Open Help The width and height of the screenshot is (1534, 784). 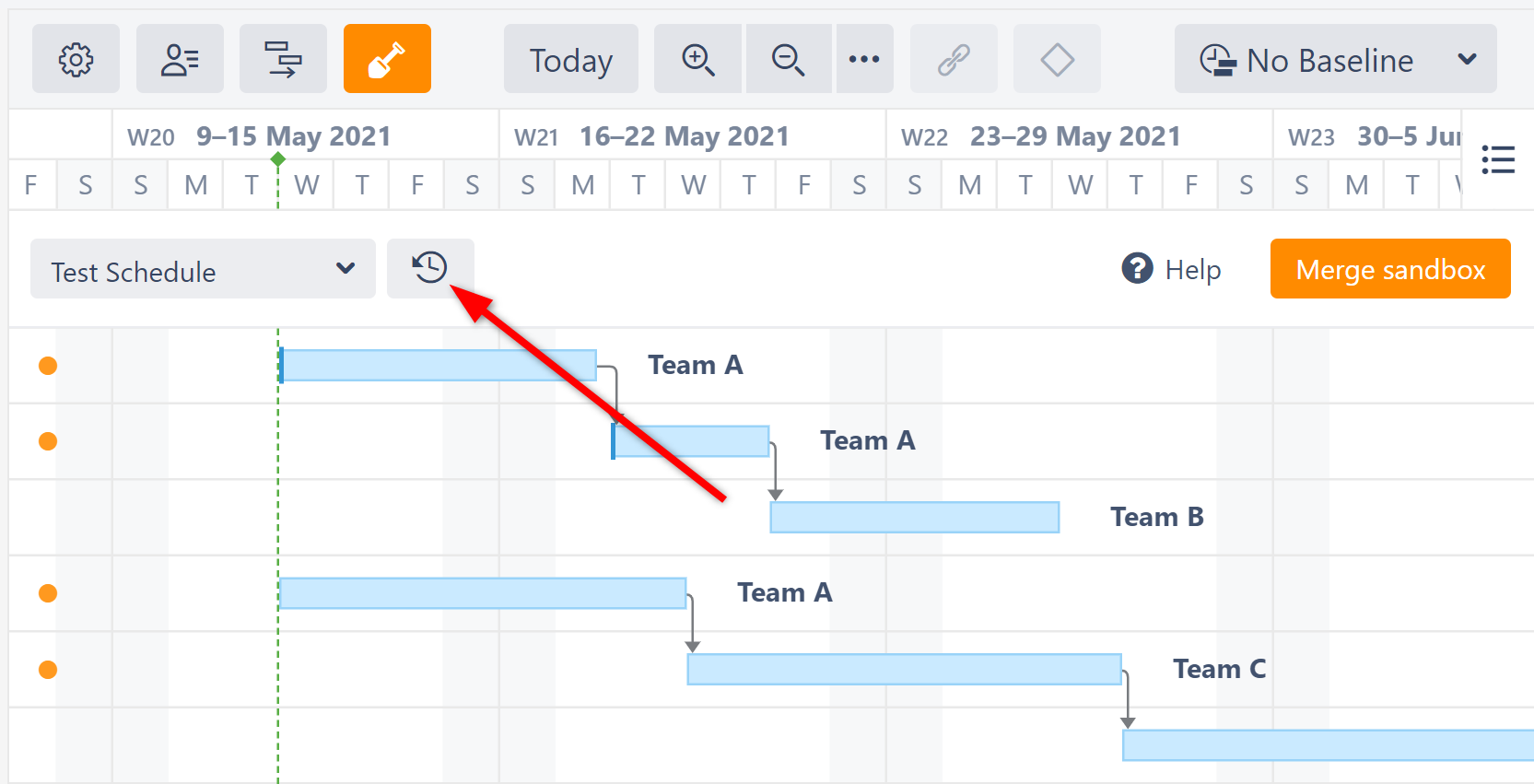pos(1171,269)
